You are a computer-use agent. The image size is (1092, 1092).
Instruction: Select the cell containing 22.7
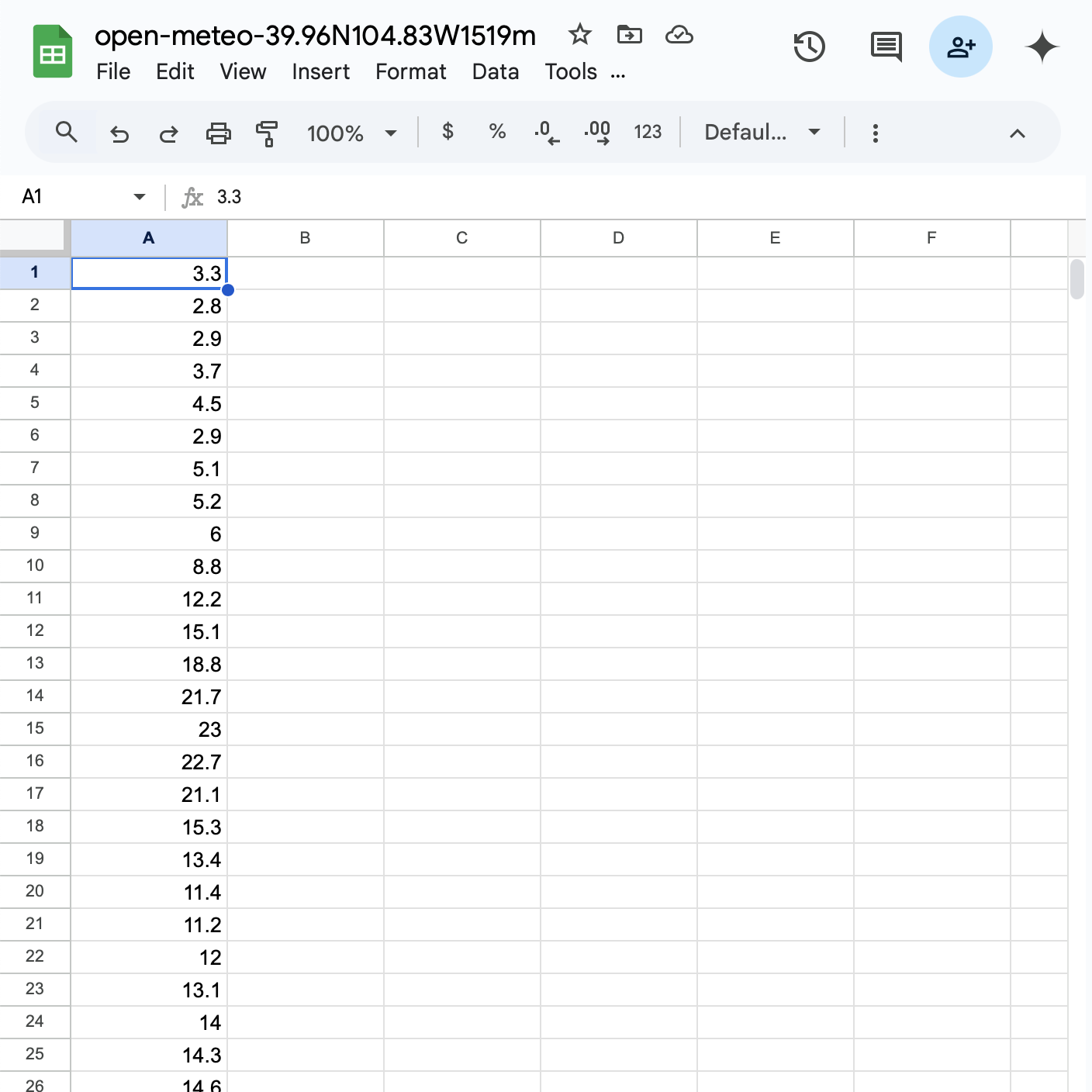tap(149, 762)
